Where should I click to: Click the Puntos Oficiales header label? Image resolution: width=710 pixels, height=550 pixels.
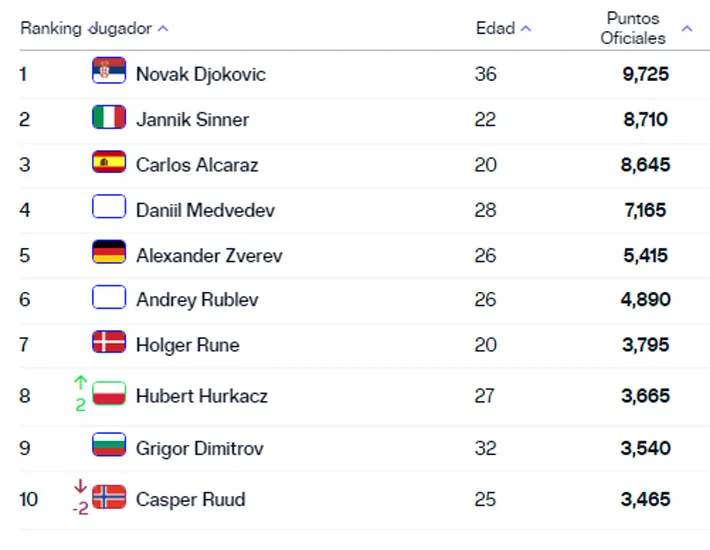pos(633,28)
